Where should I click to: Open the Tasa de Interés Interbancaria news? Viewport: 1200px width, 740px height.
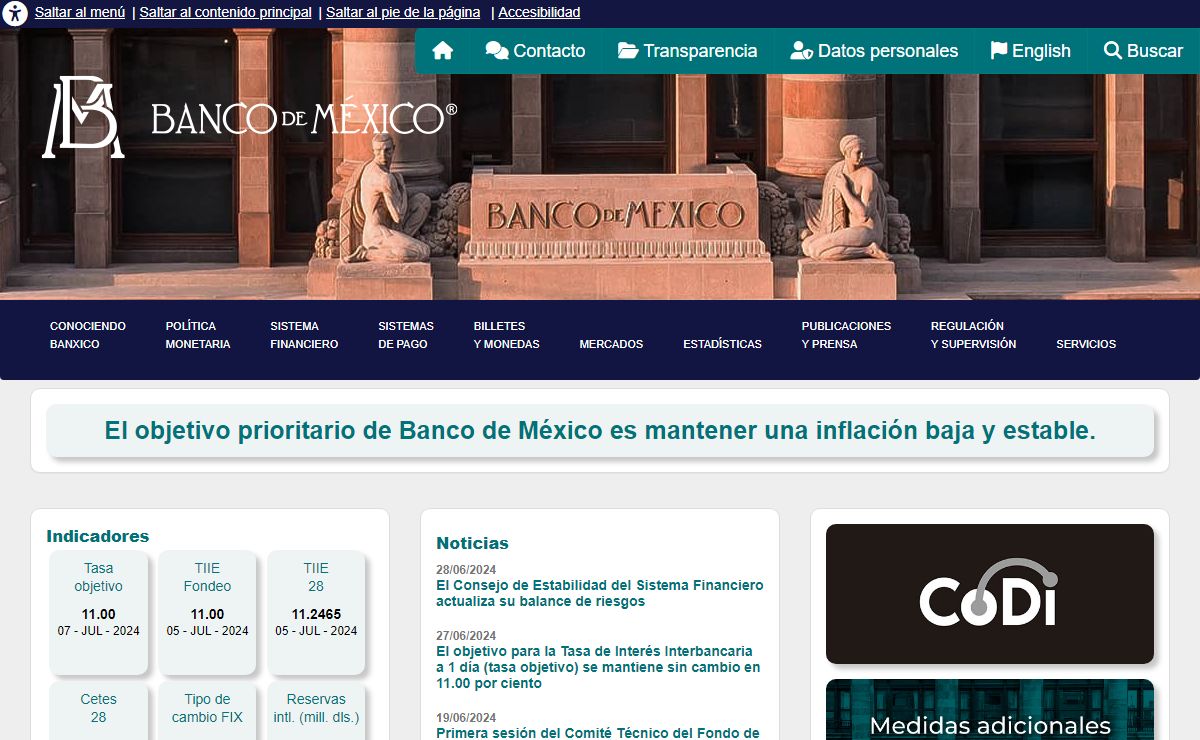(597, 667)
